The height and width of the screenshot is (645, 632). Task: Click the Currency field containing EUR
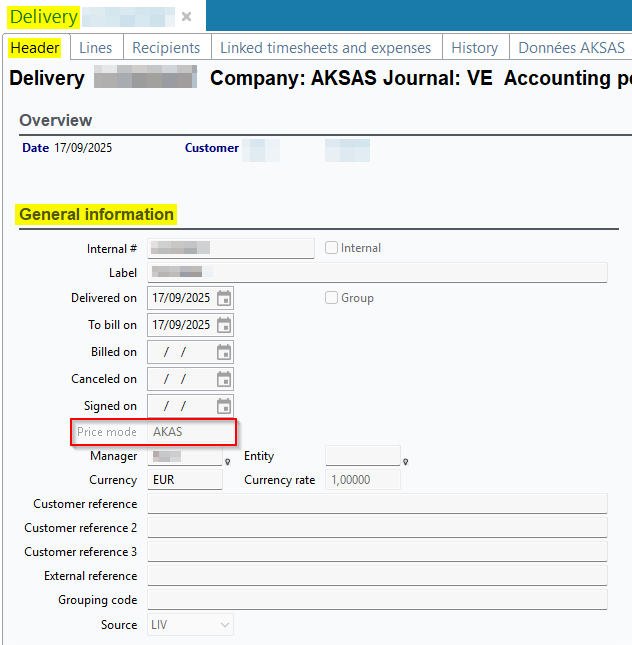coord(184,480)
